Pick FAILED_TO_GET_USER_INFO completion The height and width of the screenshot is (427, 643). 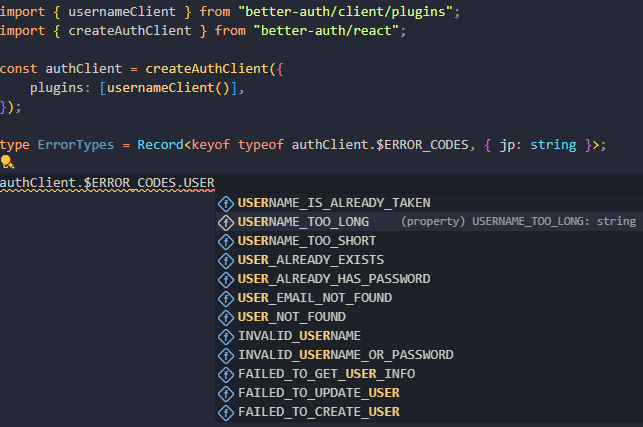click(x=429, y=374)
